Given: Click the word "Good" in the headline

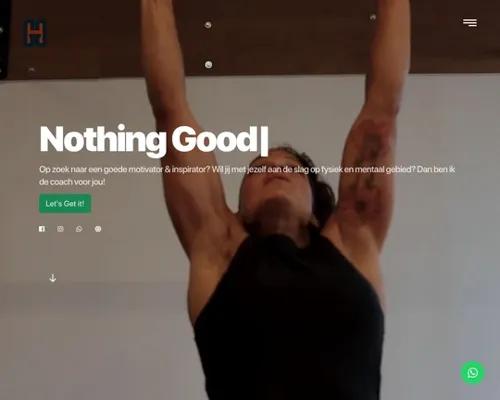Looking at the screenshot, I should click(x=215, y=139).
